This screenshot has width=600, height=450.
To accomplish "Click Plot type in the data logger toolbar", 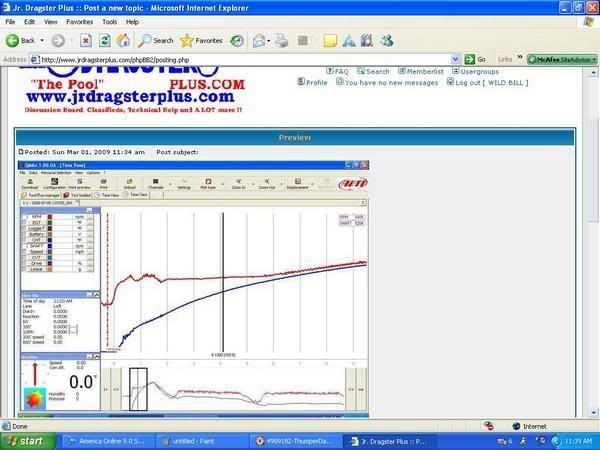I will [208, 184].
